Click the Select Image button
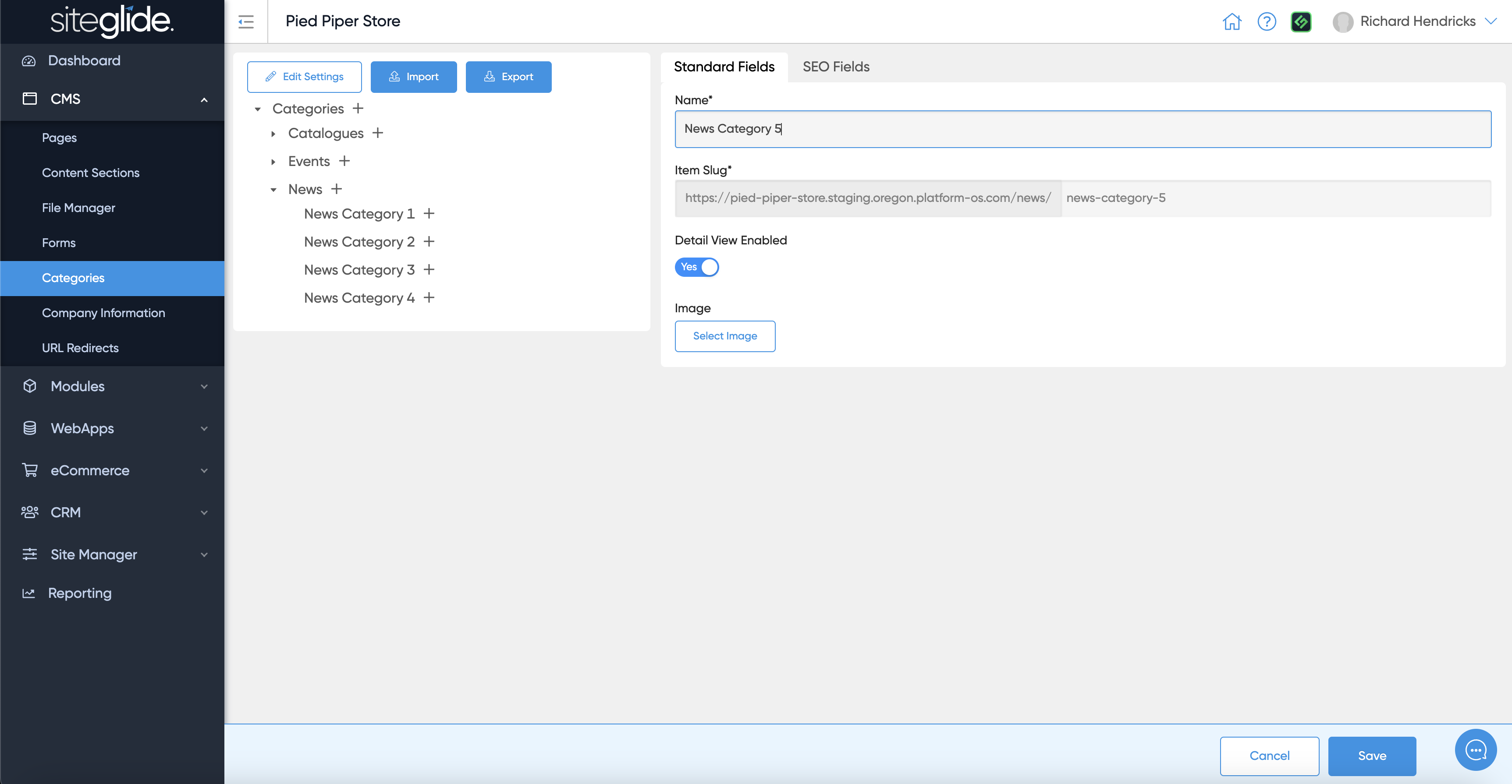 tap(724, 336)
